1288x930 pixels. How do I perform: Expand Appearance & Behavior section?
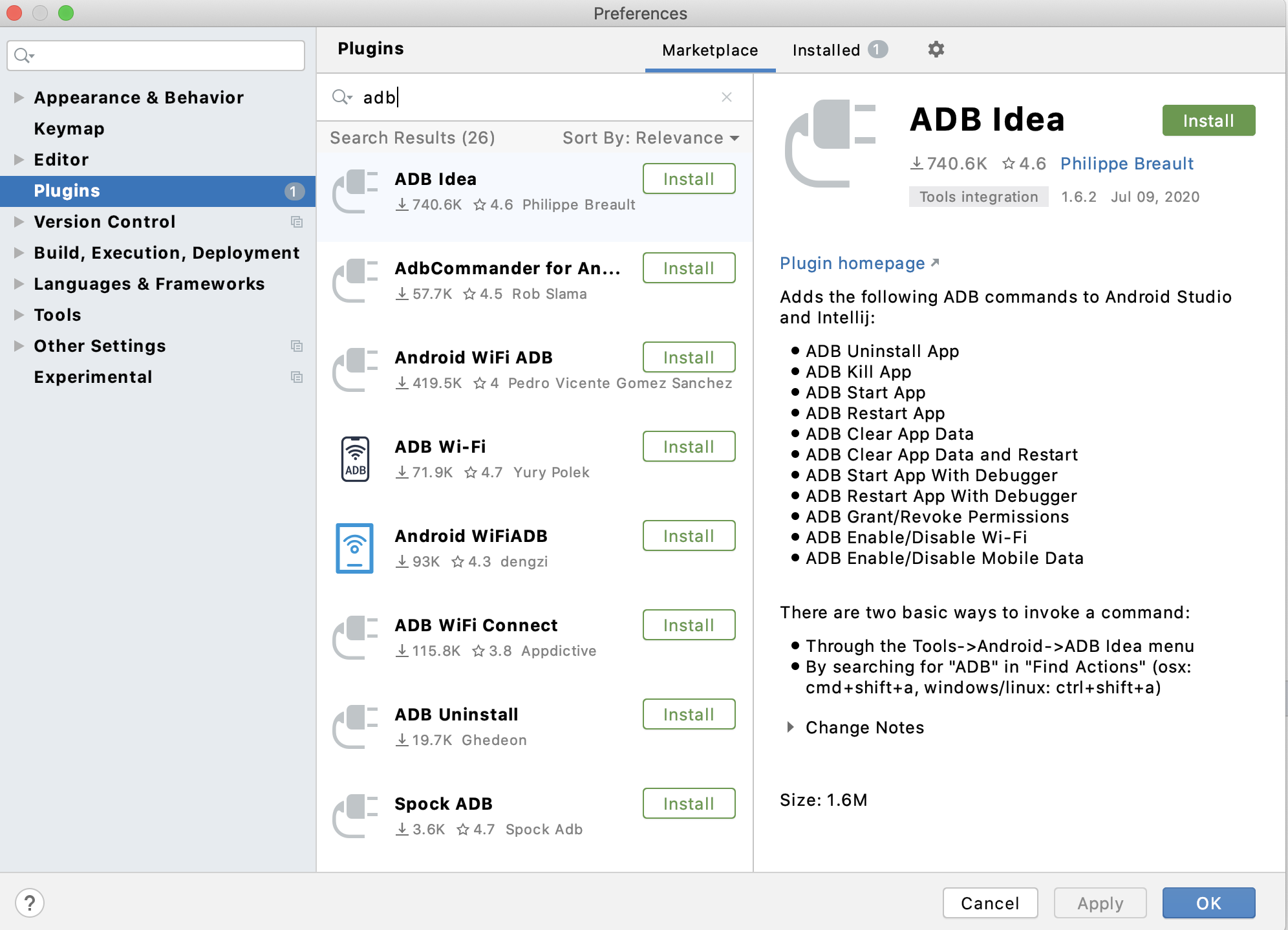coord(19,98)
